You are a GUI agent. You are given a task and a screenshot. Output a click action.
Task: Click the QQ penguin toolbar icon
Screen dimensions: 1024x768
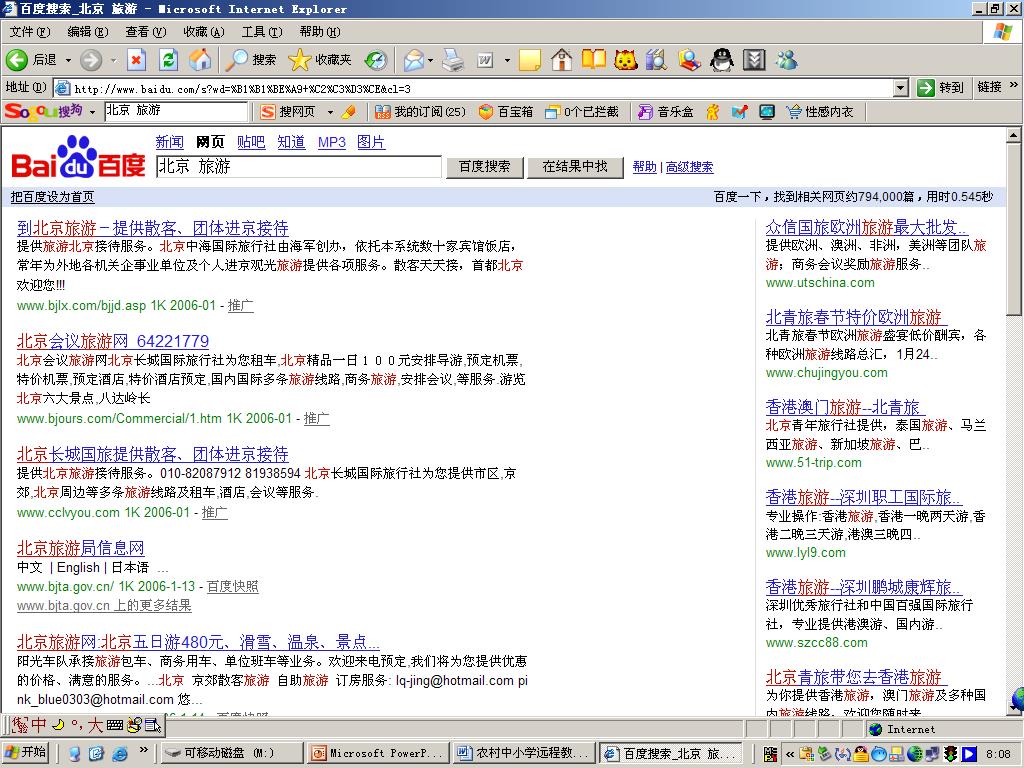(x=722, y=60)
